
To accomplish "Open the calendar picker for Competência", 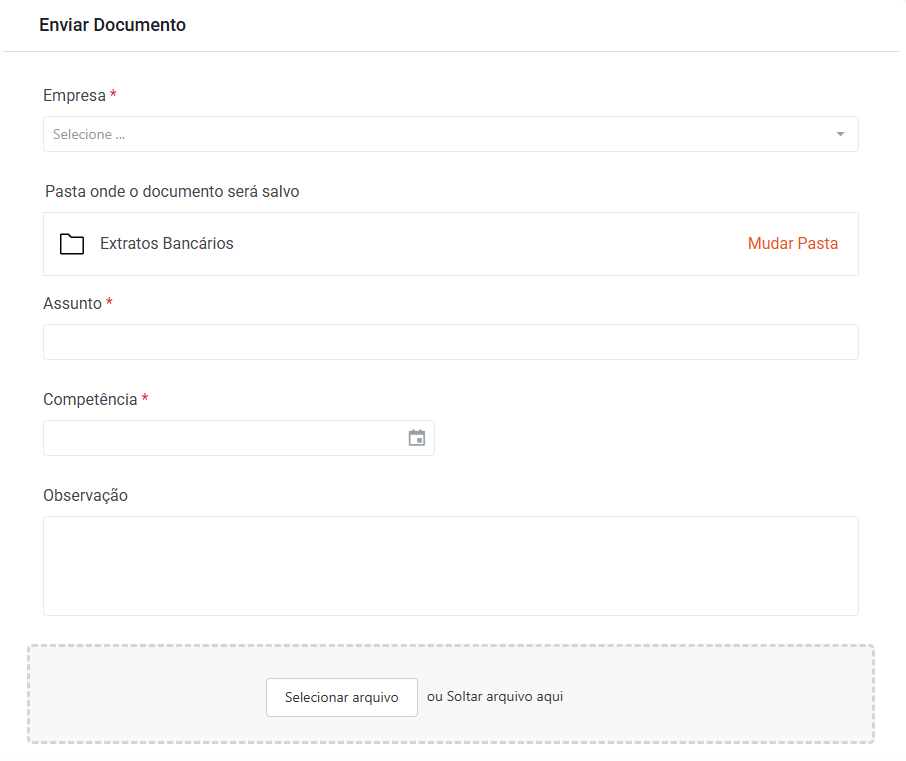I will (x=417, y=438).
